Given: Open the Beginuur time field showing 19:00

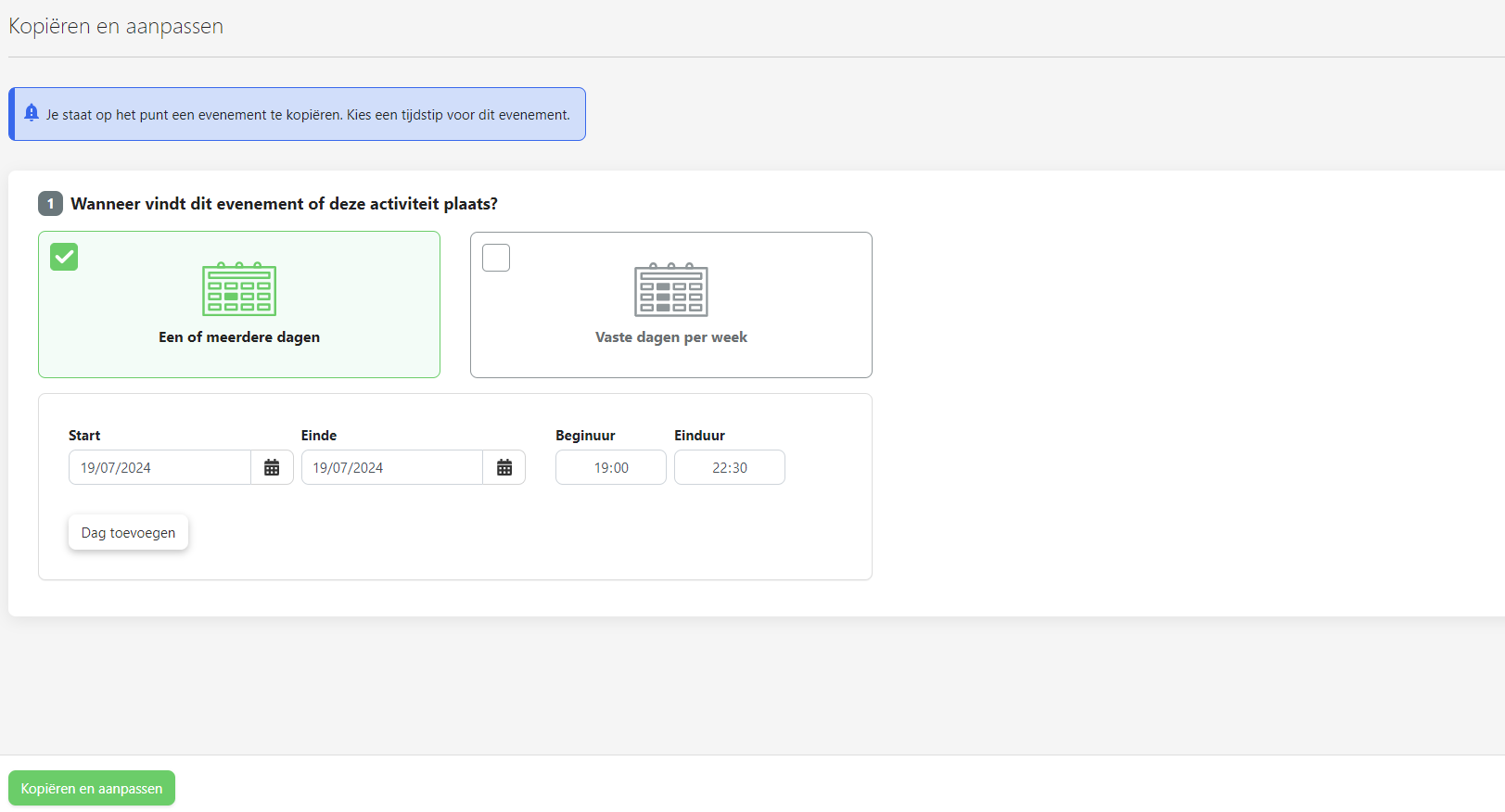Looking at the screenshot, I should pyautogui.click(x=610, y=467).
